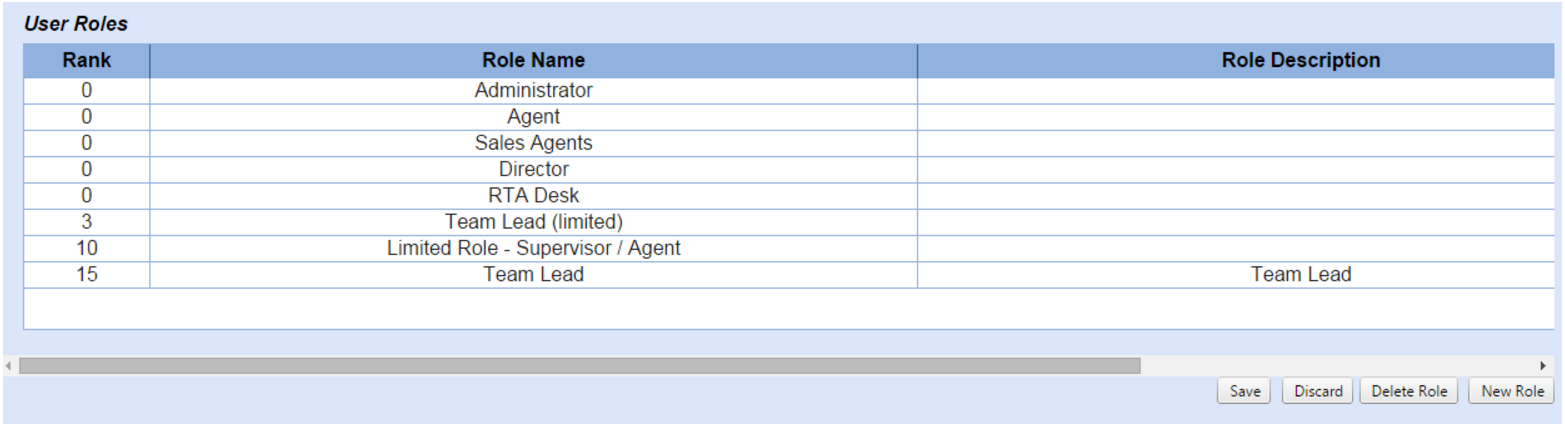Click the horizontal scrollbar thumb

click(x=579, y=366)
